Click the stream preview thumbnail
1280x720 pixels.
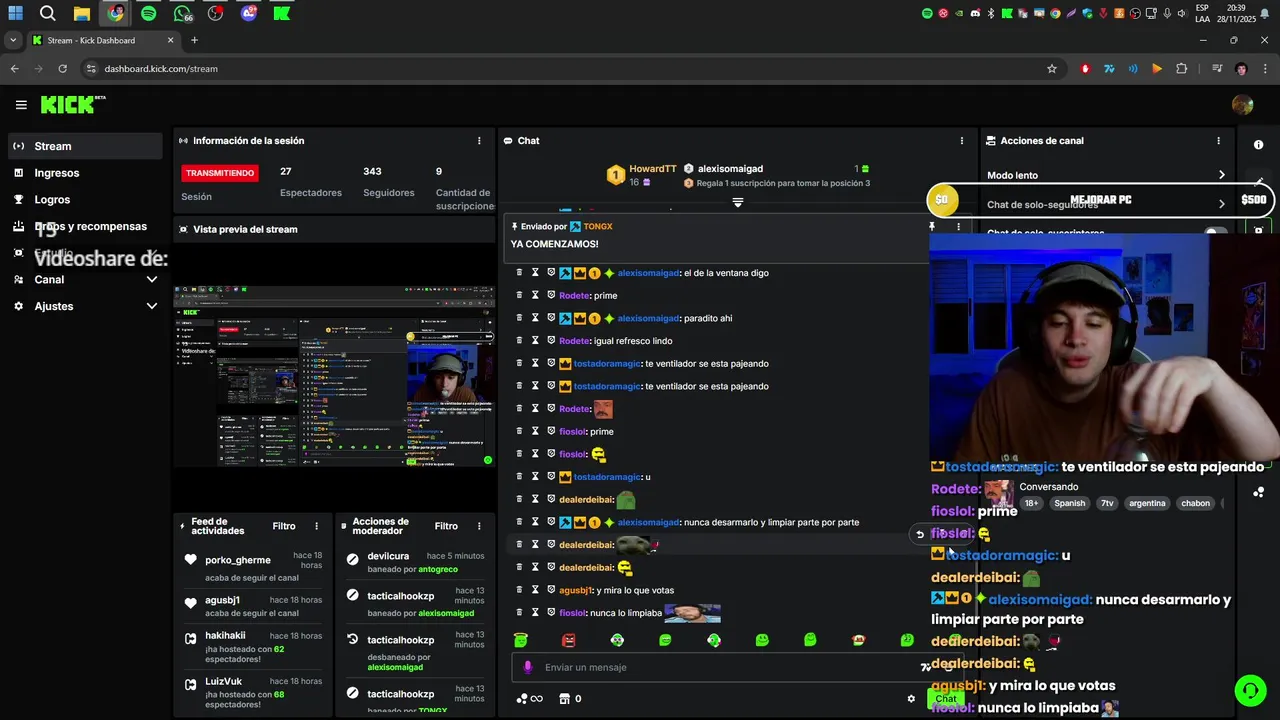coord(335,376)
